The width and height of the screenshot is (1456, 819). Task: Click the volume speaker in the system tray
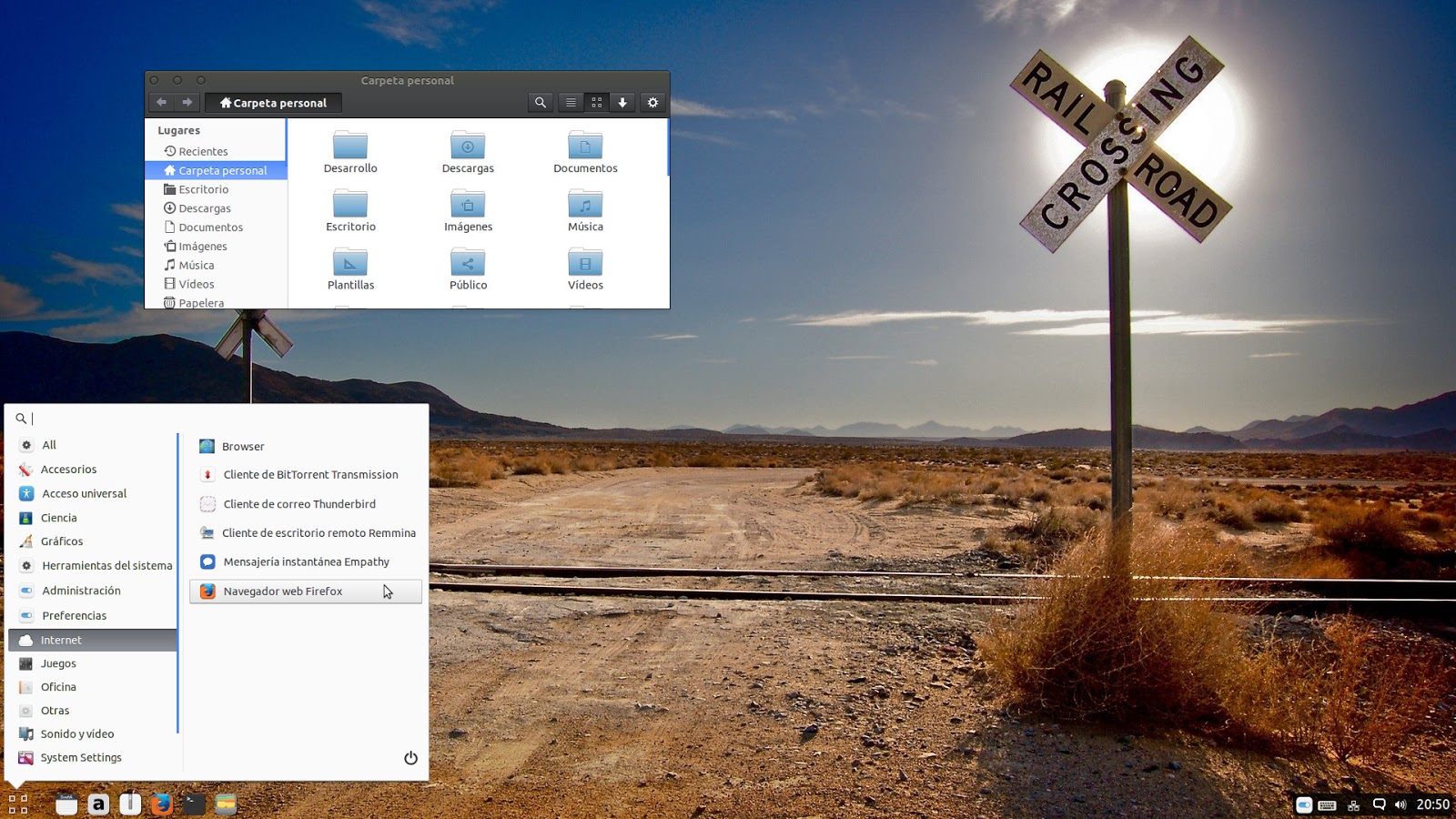pos(1400,804)
